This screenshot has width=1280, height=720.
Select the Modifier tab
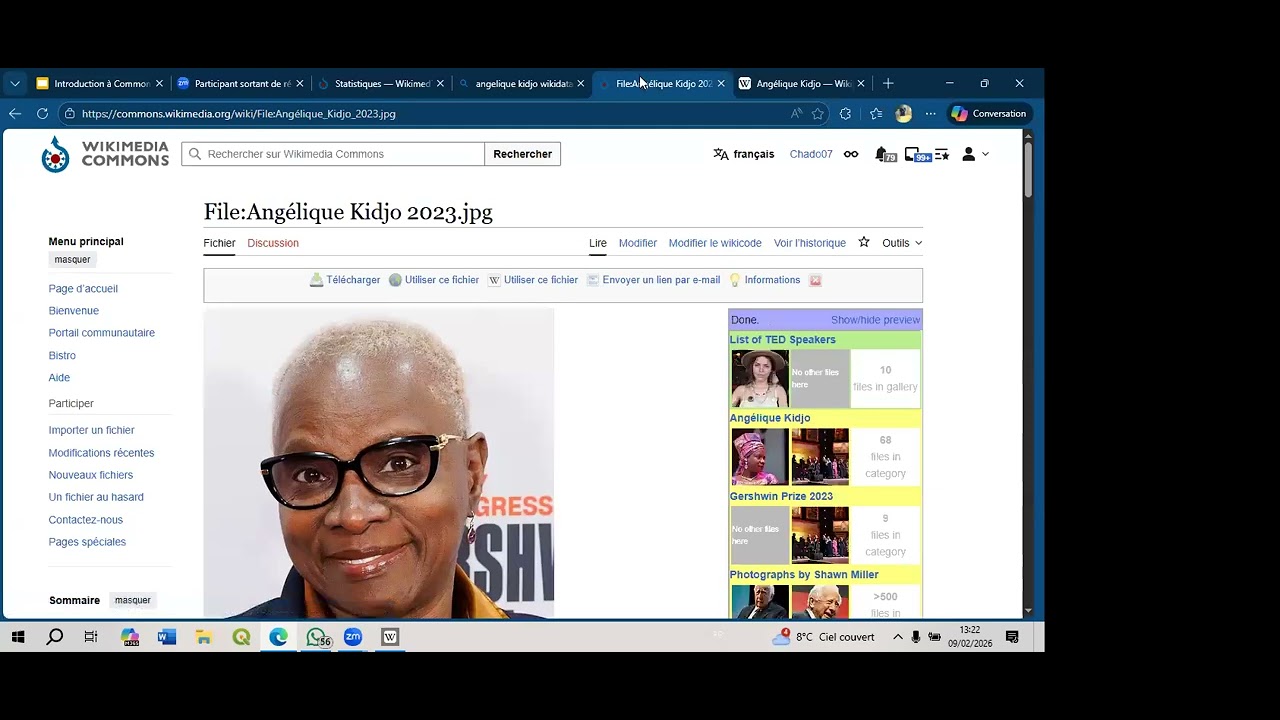click(638, 243)
